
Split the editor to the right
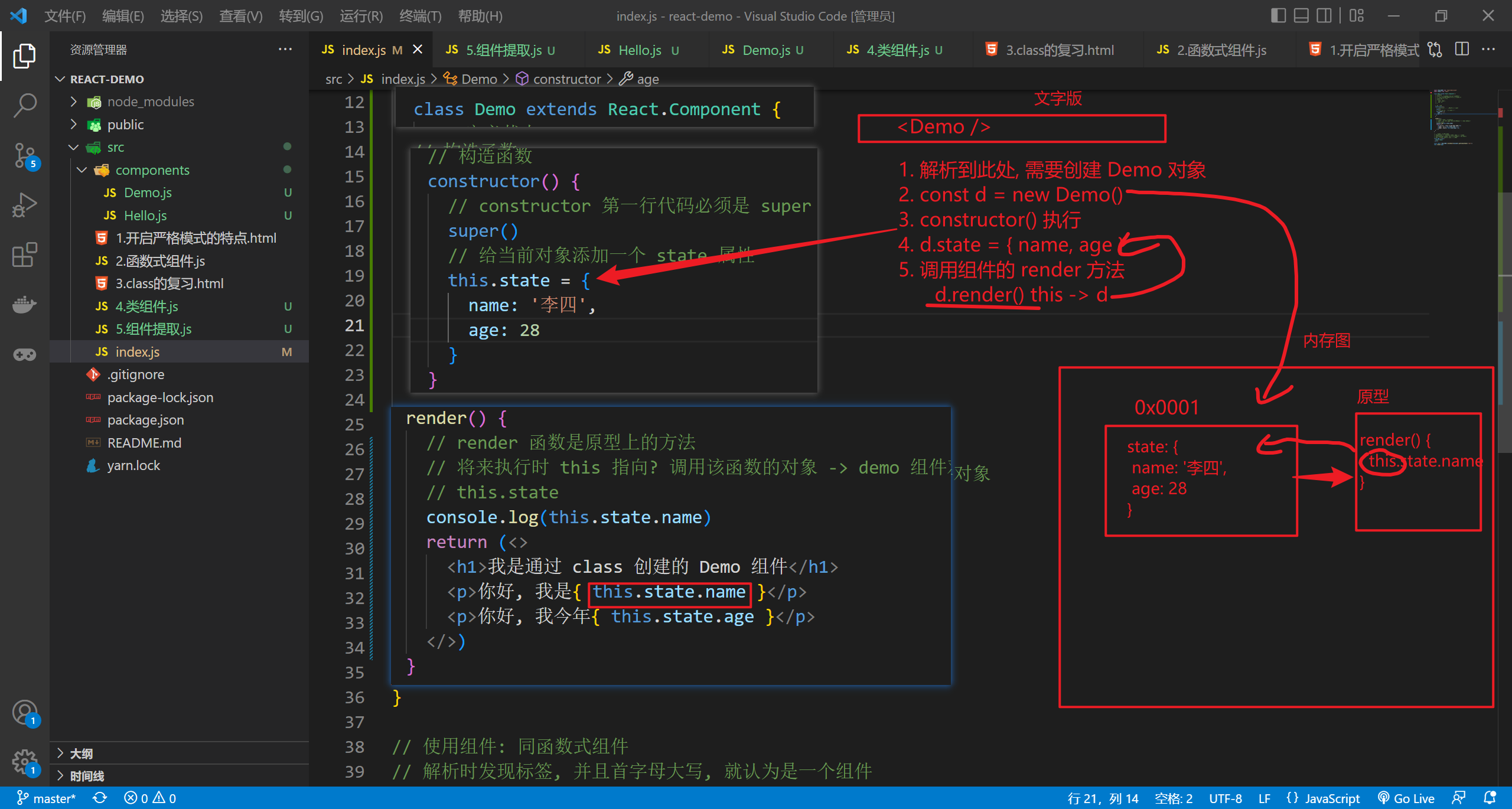coord(1462,50)
